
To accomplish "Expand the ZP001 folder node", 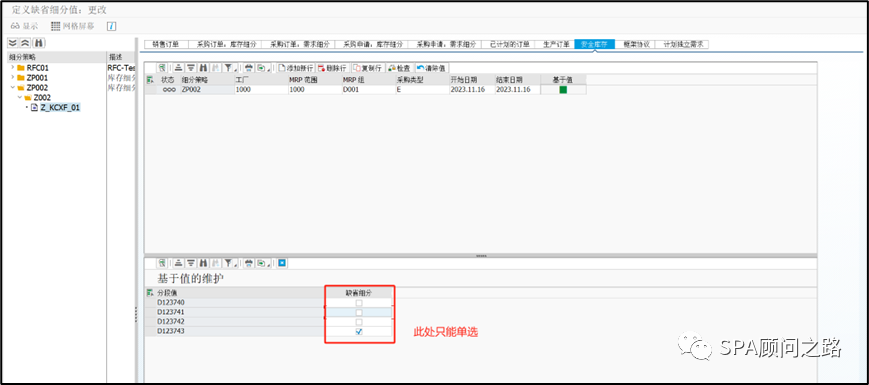I will coord(12,78).
